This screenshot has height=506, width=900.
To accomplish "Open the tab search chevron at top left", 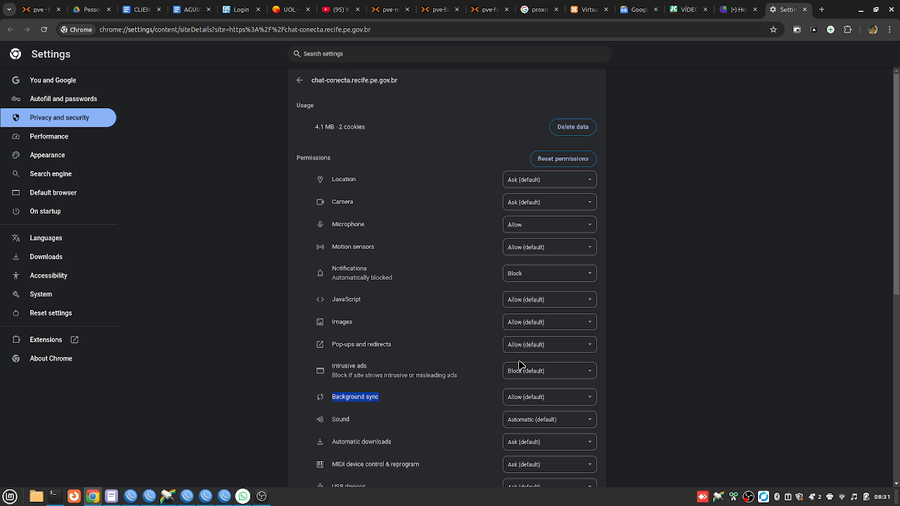I will pyautogui.click(x=9, y=9).
